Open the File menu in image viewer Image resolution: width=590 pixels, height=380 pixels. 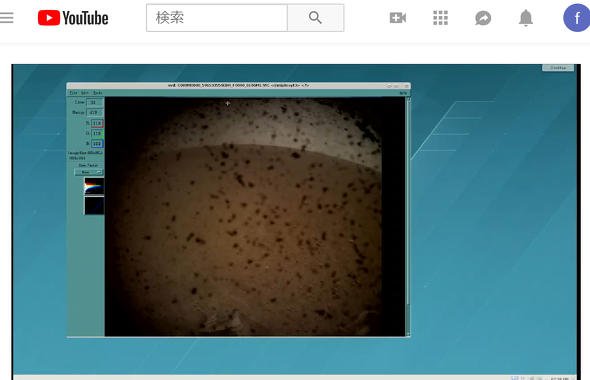point(73,93)
